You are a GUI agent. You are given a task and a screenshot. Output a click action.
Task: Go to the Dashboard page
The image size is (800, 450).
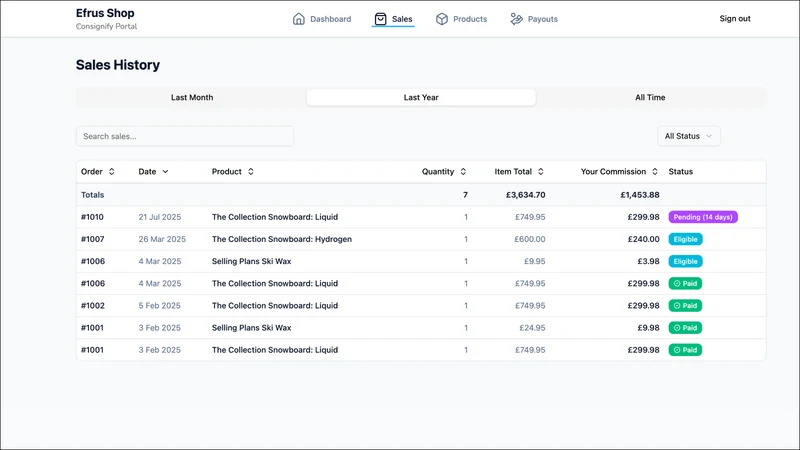coord(331,19)
